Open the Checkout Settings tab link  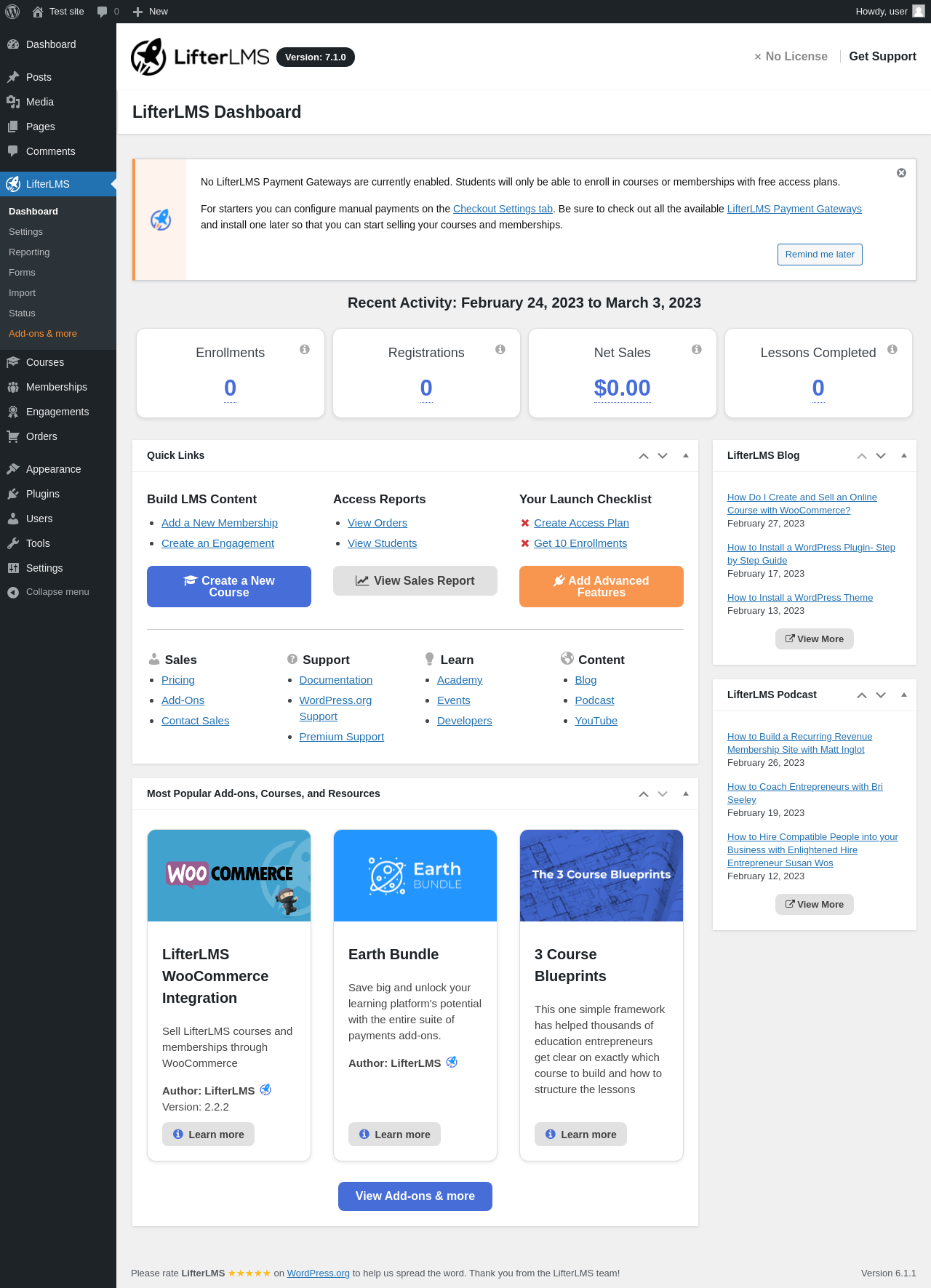point(503,209)
